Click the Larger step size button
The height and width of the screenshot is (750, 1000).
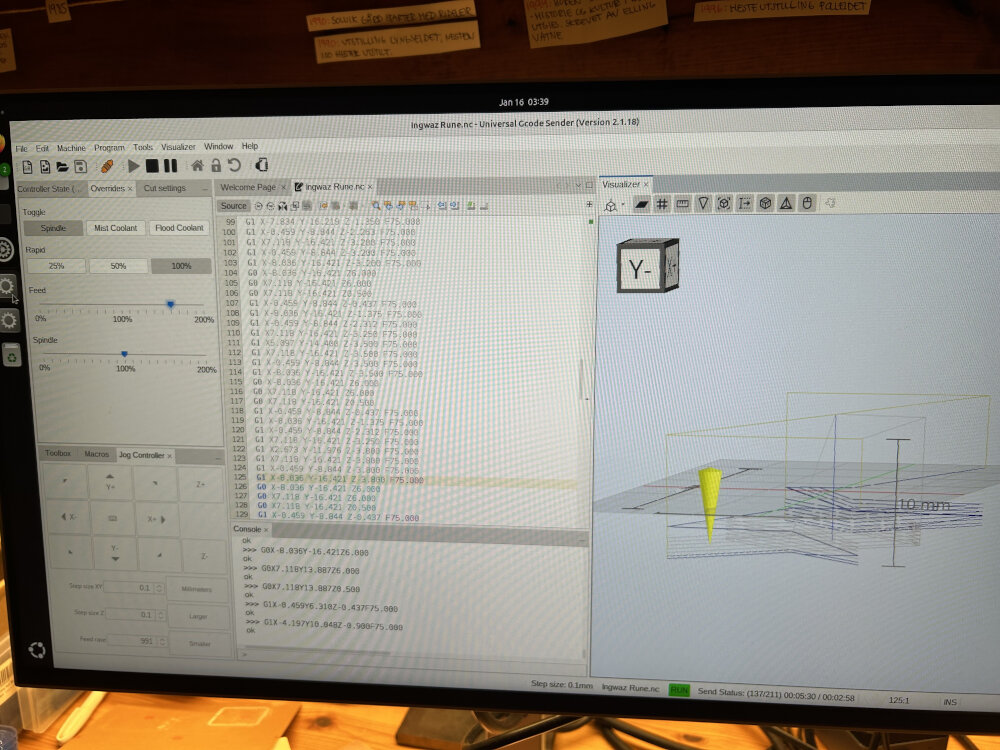coord(198,617)
